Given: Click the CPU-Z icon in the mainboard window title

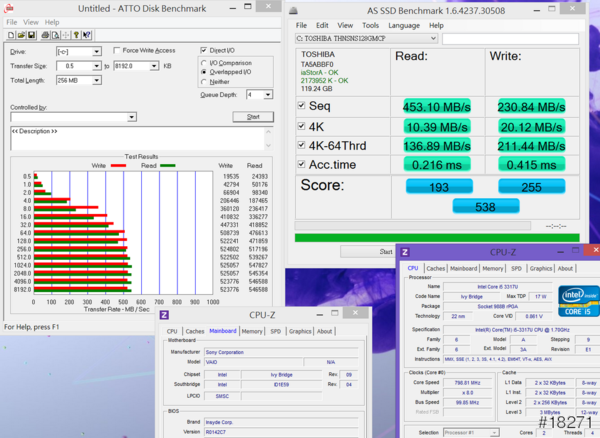Looking at the screenshot, I should 165,316.
